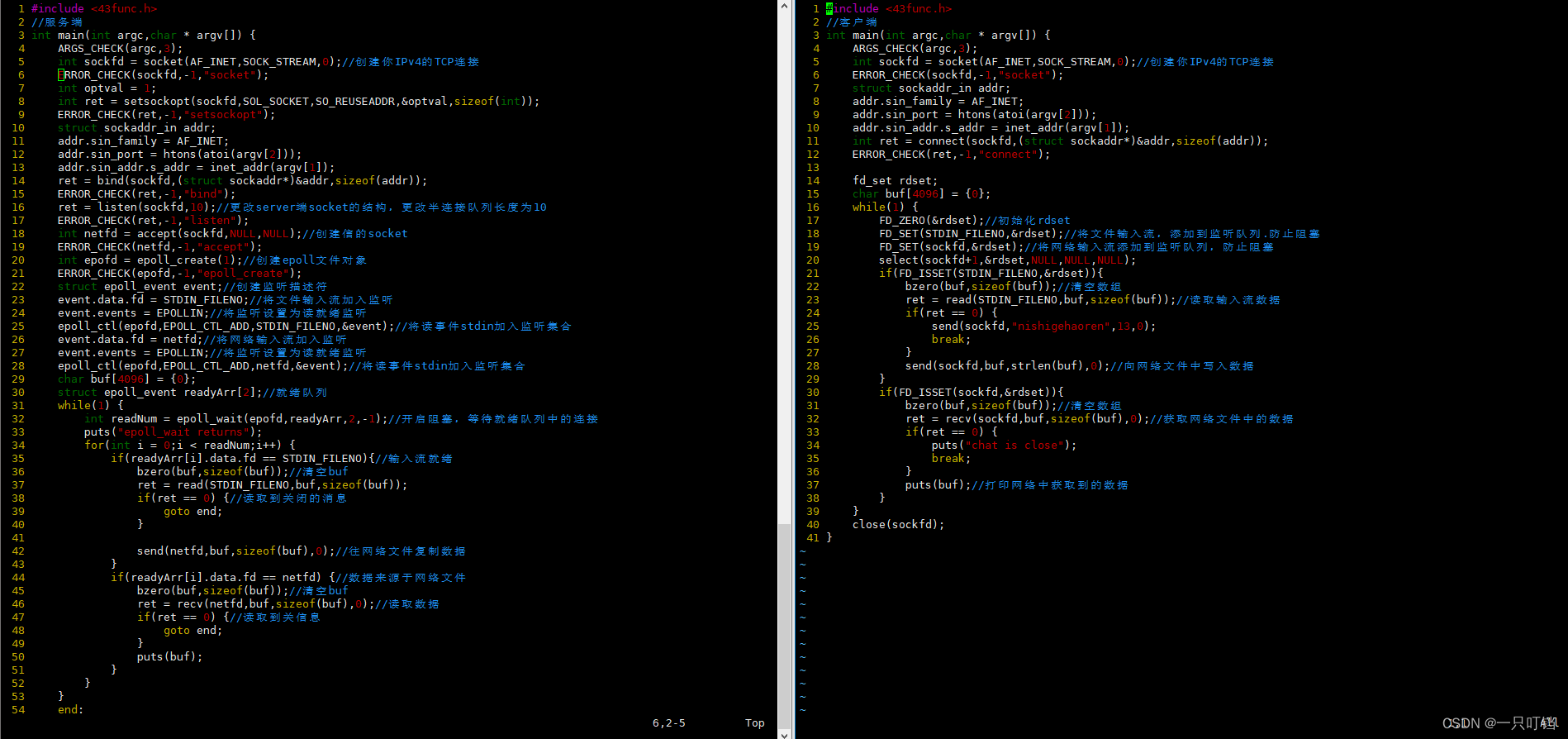This screenshot has width=1568, height=739.
Task: Click 'ARGS_CHECK(argc,3);' in the left server pane
Action: pyautogui.click(x=121, y=48)
